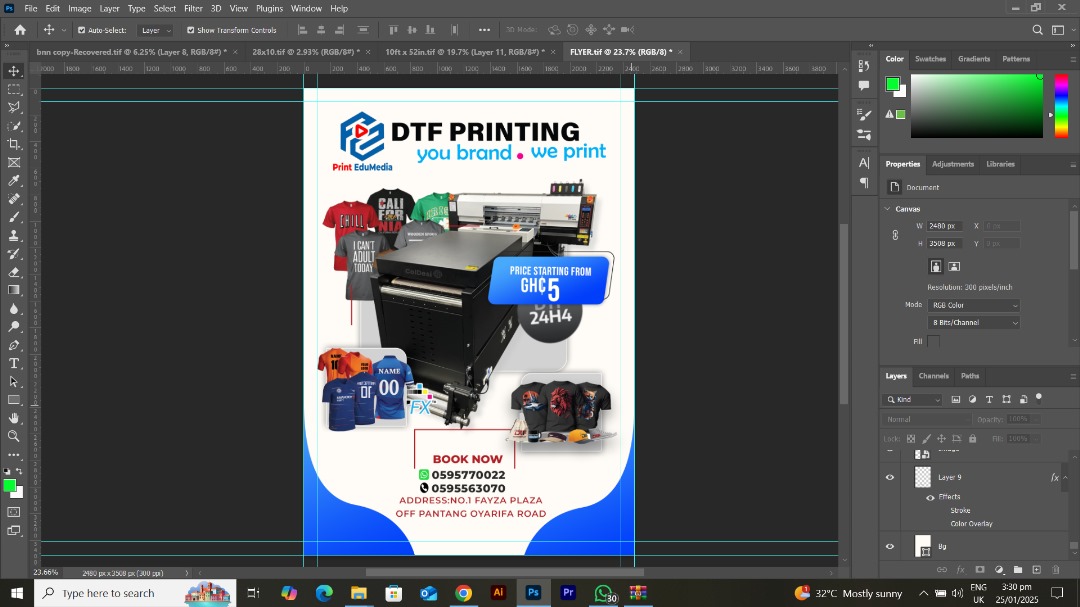Open the History panel icon
The width and height of the screenshot is (1080, 607).
coord(864,65)
